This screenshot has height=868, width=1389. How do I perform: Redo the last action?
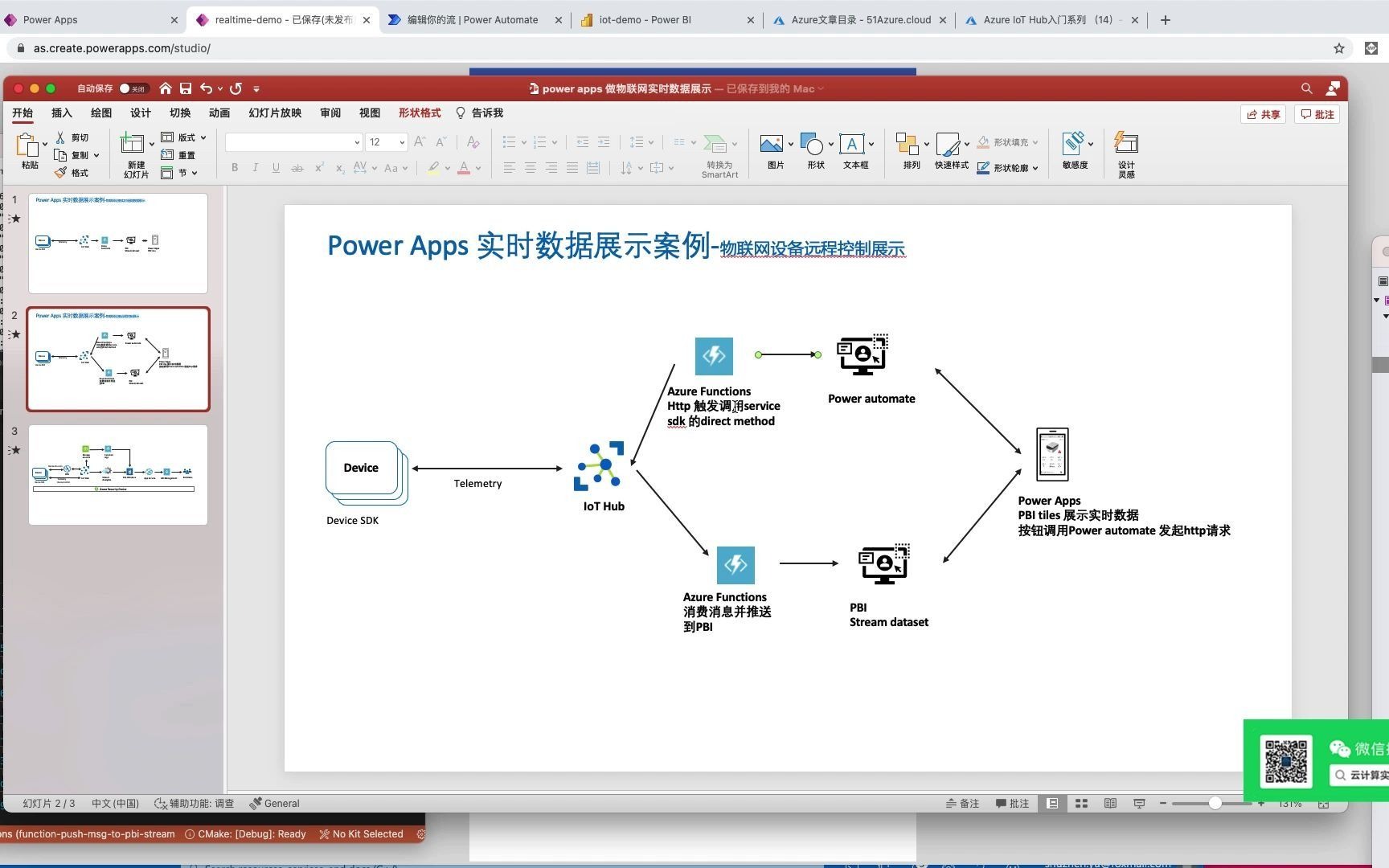coord(236,88)
